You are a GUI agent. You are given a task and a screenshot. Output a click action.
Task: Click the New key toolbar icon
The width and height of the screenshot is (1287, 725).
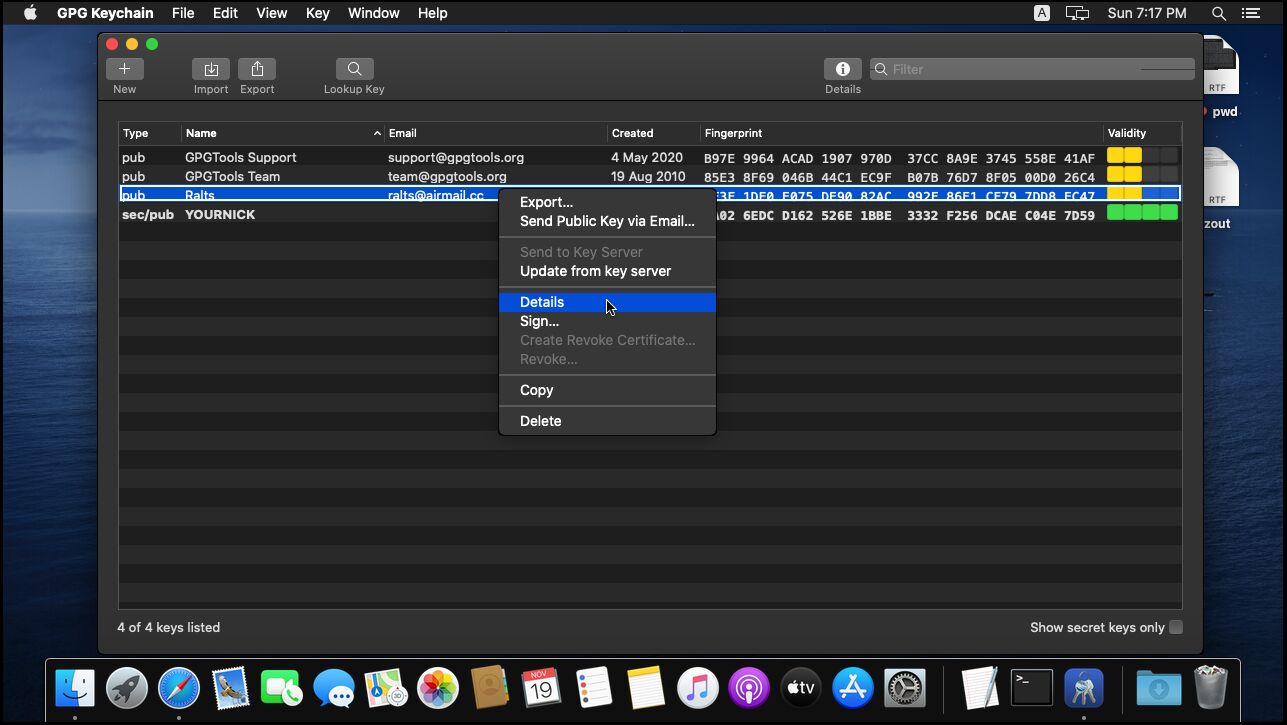(x=124, y=69)
